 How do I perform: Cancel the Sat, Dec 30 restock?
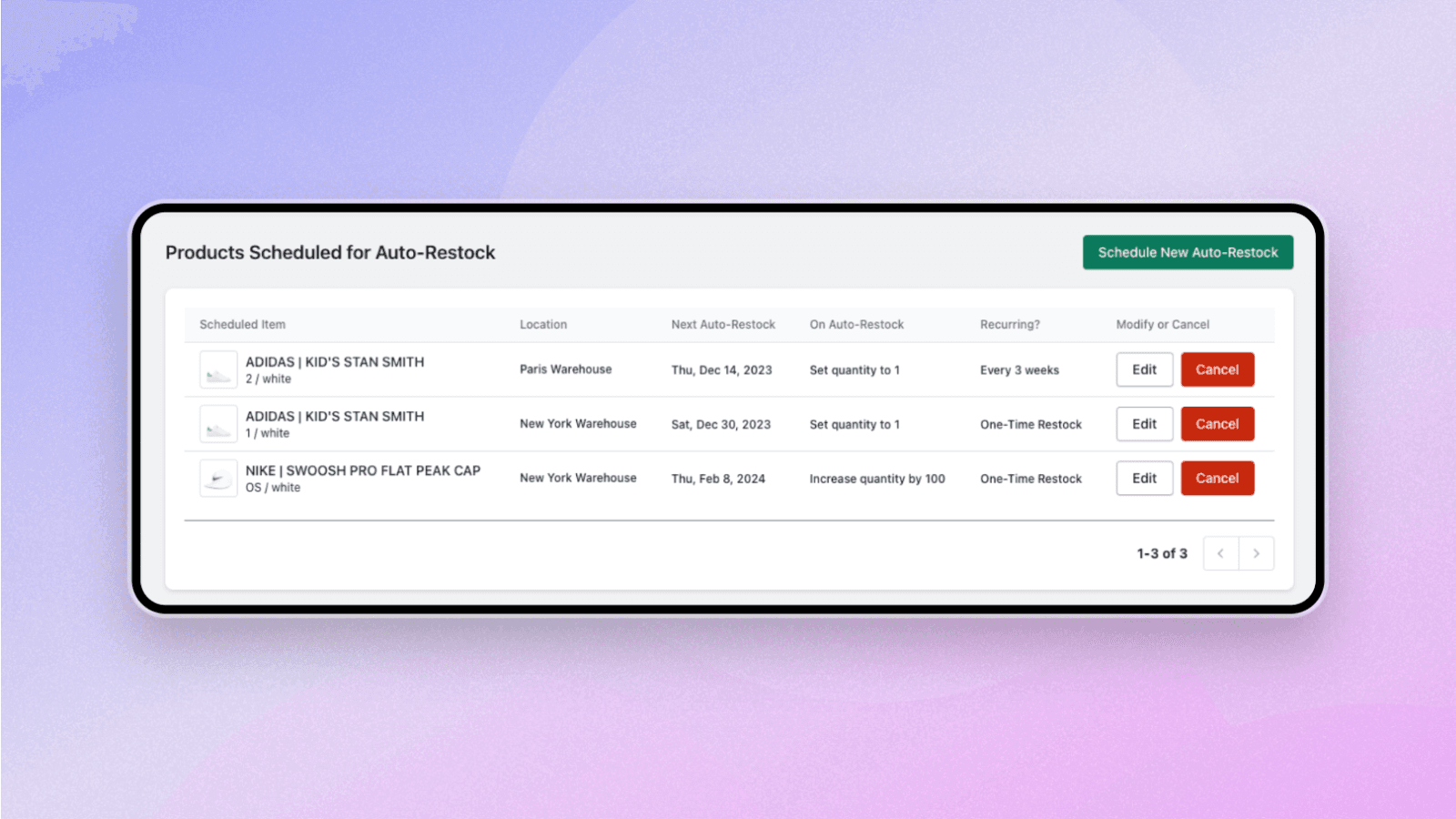[x=1217, y=424]
